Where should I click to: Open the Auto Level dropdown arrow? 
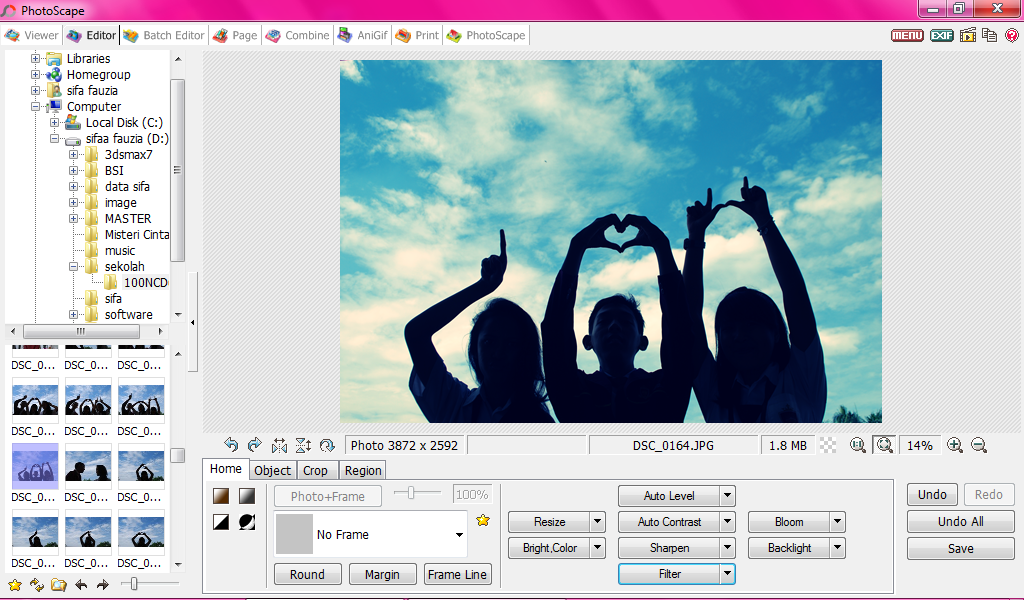tap(727, 496)
